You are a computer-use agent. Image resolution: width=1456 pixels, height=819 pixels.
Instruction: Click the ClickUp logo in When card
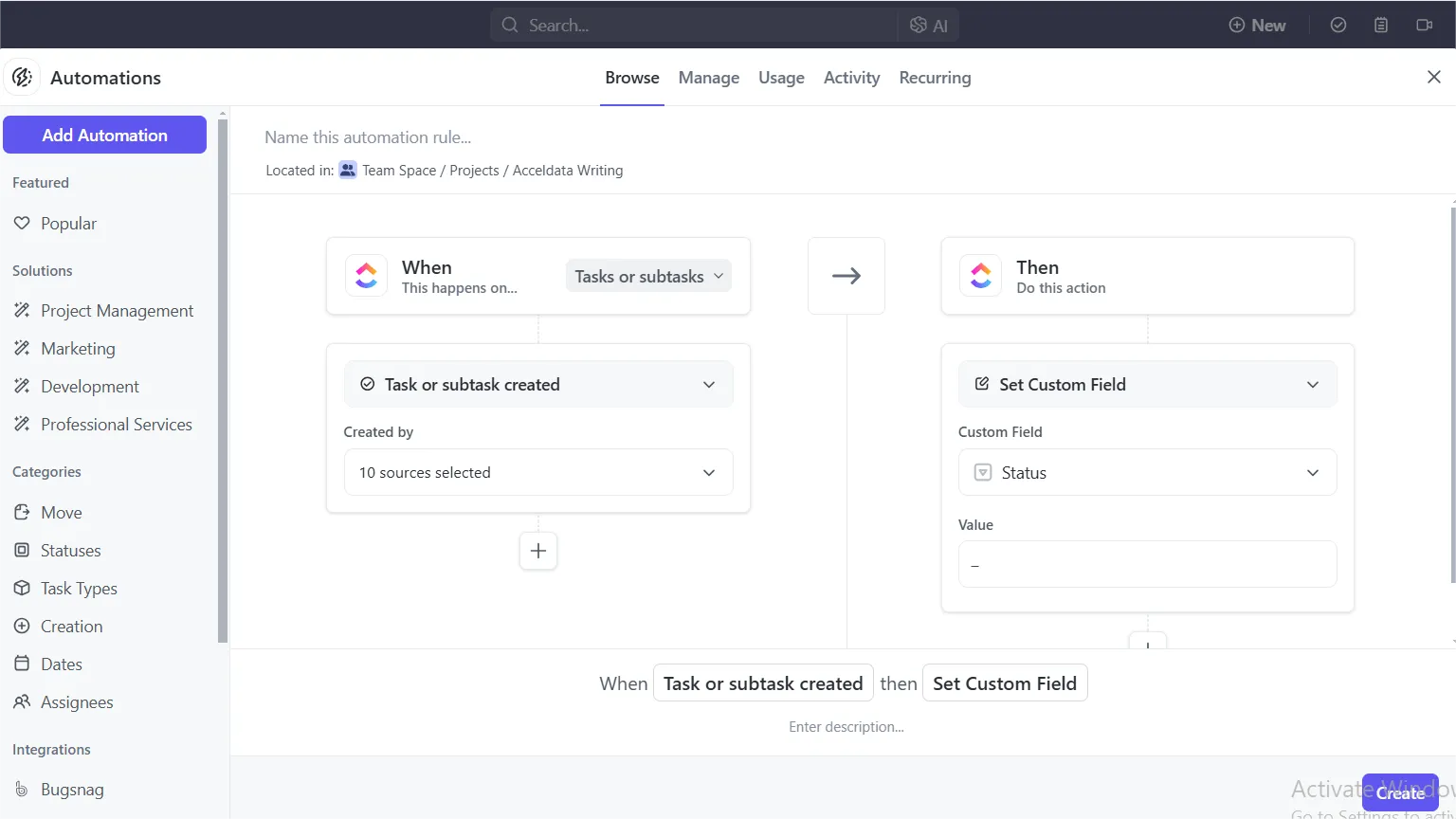(366, 276)
